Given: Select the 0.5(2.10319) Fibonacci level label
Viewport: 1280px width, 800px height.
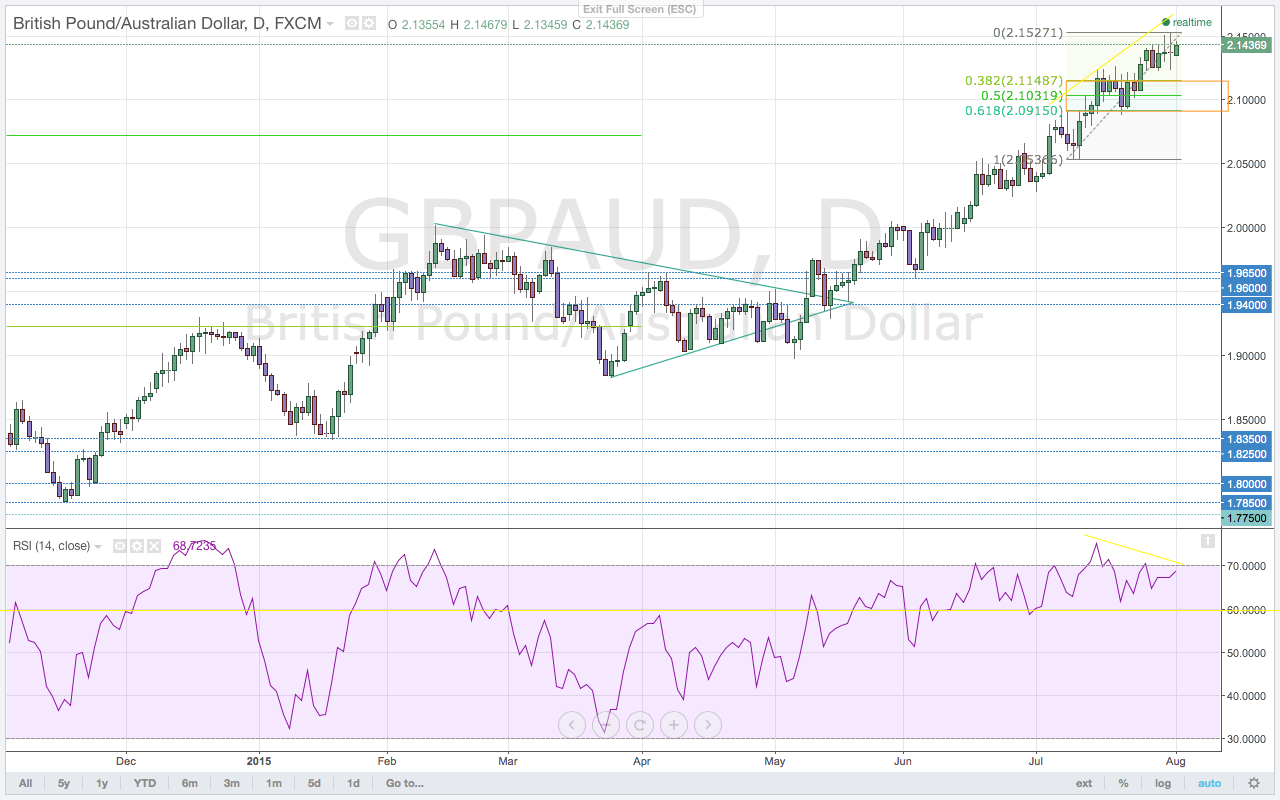Looking at the screenshot, I should pos(1020,95).
